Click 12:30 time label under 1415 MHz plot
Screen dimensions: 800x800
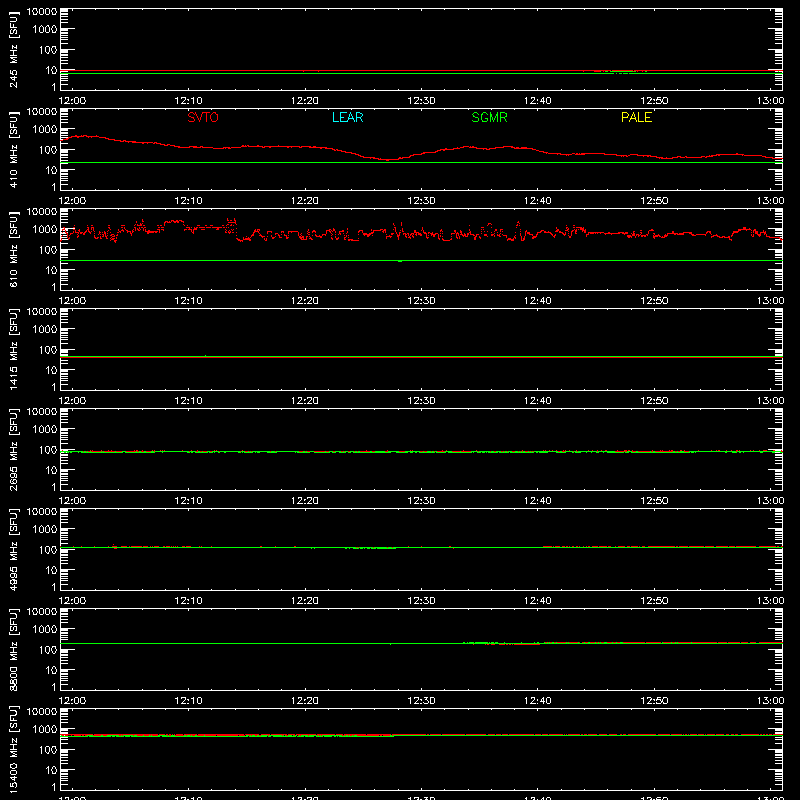click(421, 401)
